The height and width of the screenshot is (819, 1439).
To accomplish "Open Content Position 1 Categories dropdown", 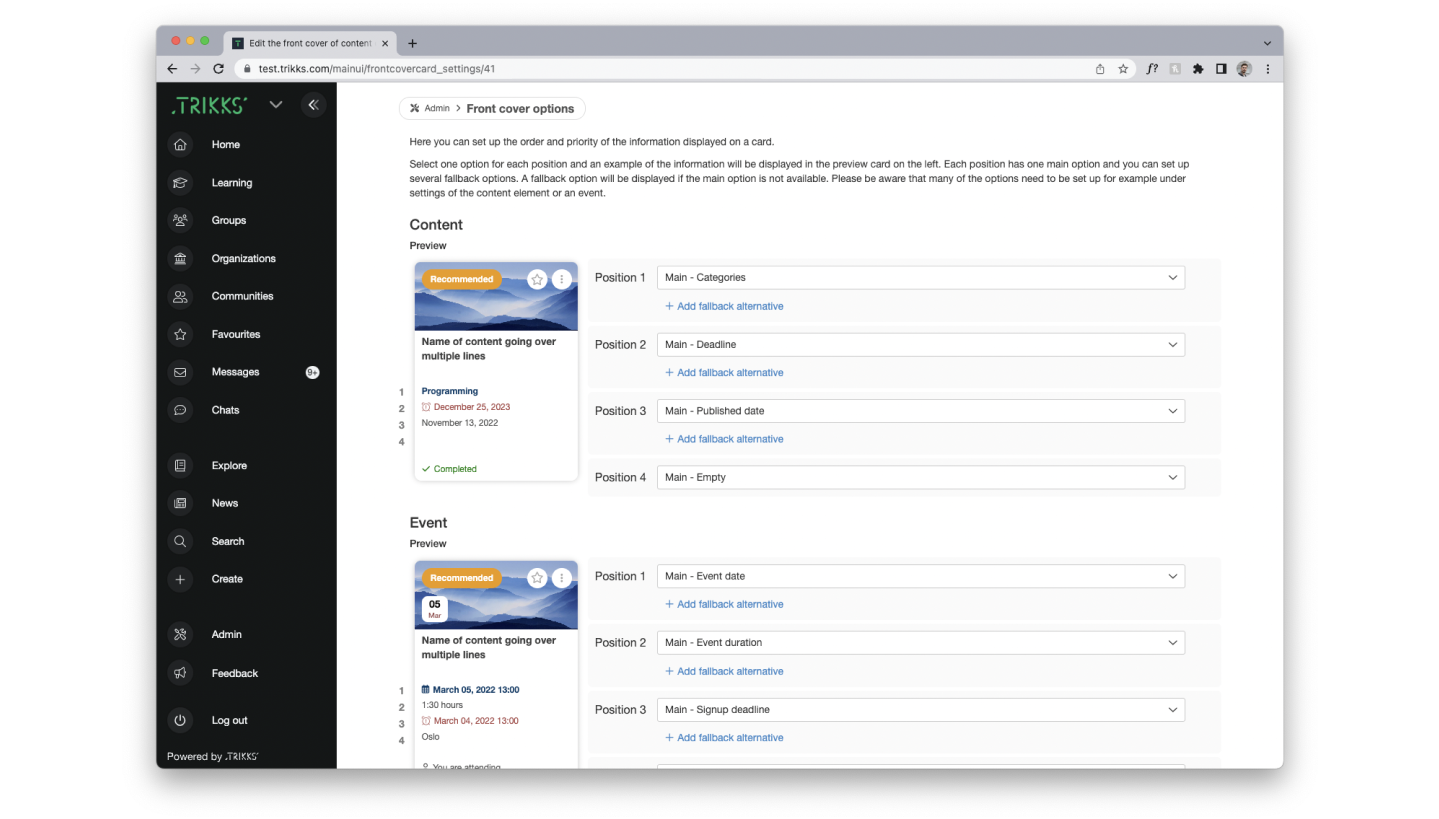I will [x=920, y=278].
